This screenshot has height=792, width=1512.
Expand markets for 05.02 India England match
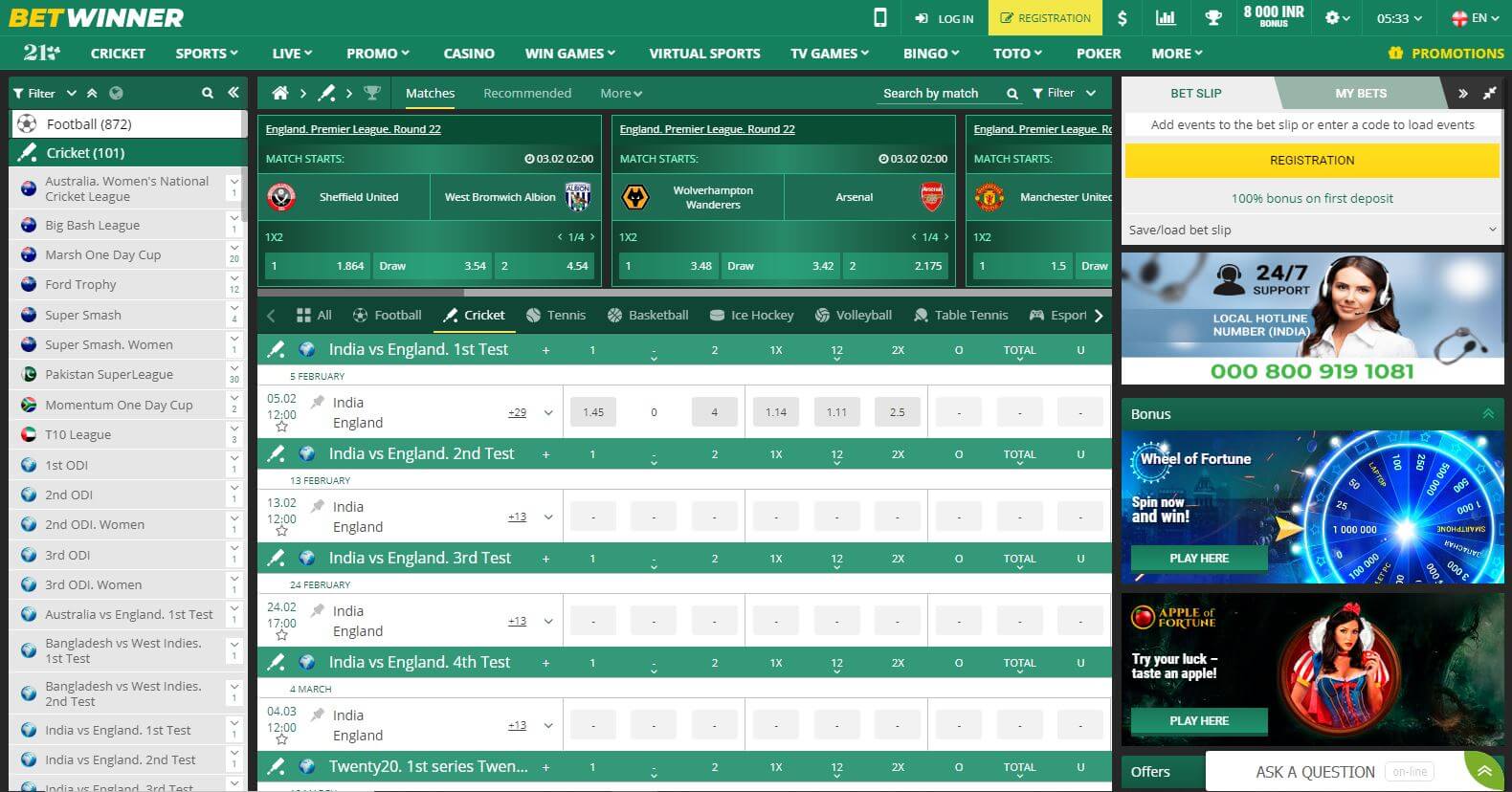pyautogui.click(x=548, y=413)
